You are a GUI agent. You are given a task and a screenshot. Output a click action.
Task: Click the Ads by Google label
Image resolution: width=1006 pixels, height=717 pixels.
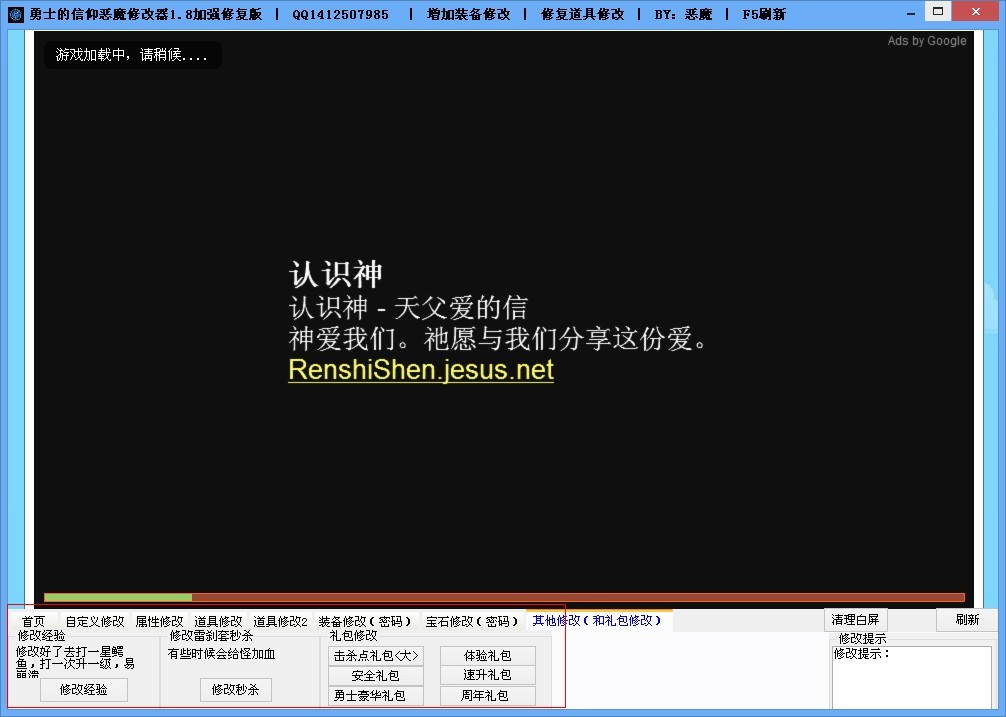(x=926, y=40)
